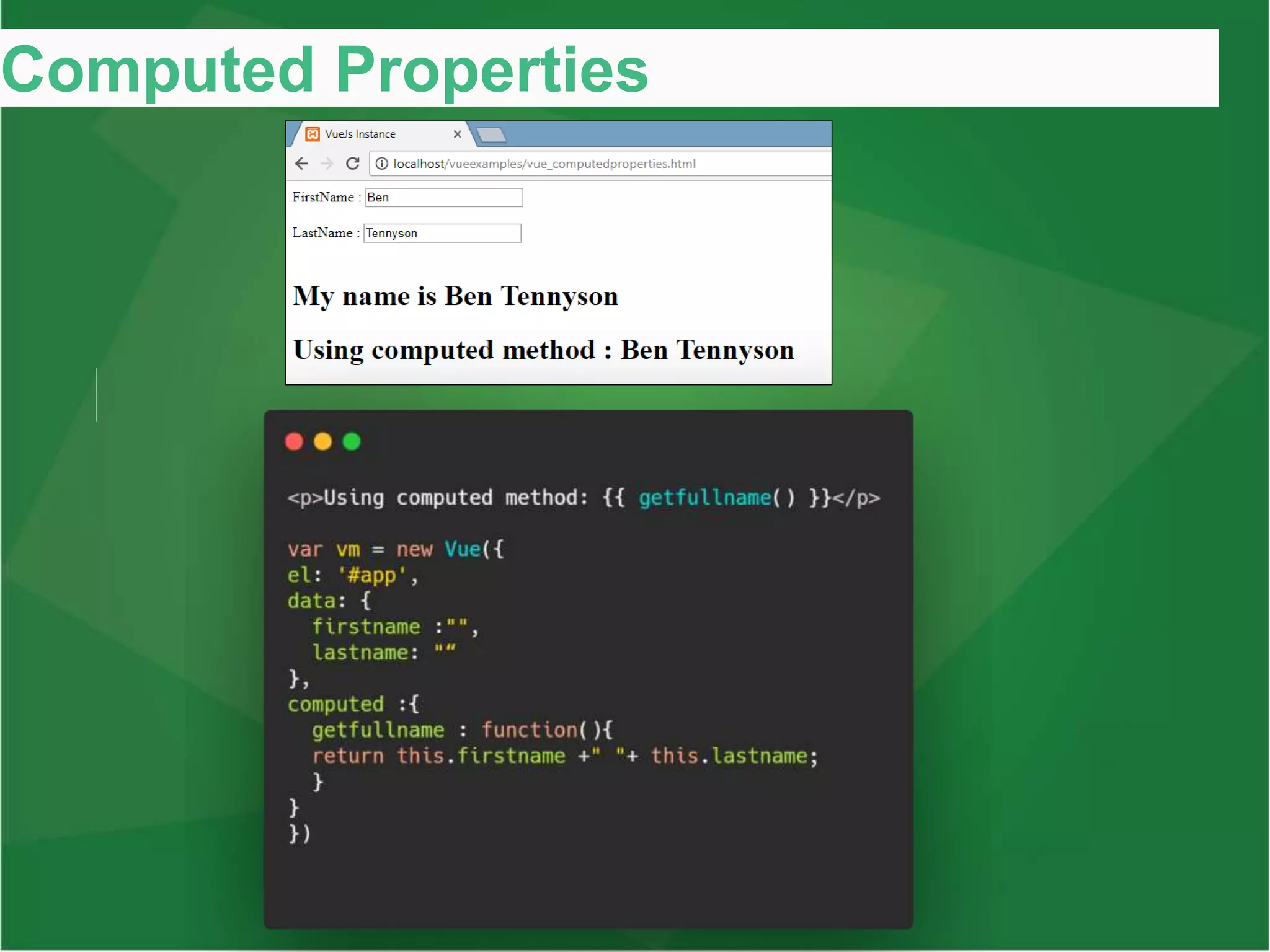
Task: Click the yellow dot on code window
Action: pos(322,441)
